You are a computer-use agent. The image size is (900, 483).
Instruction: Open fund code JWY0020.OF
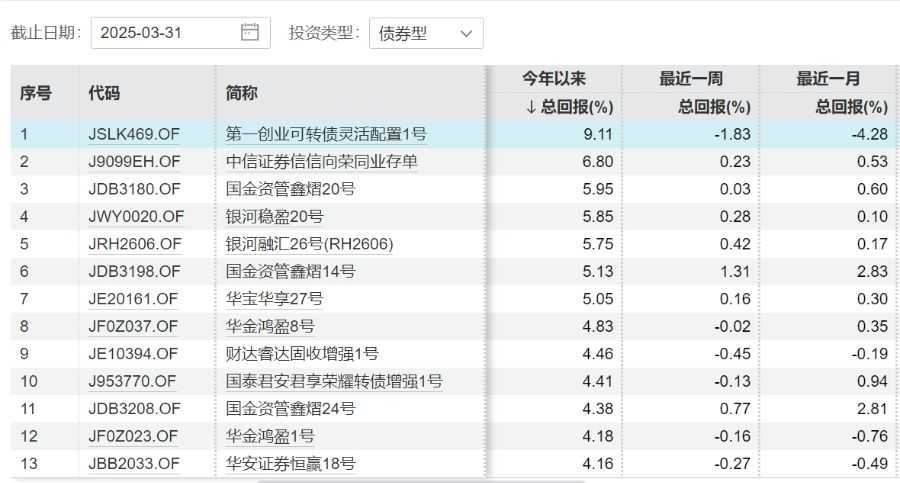(x=136, y=217)
